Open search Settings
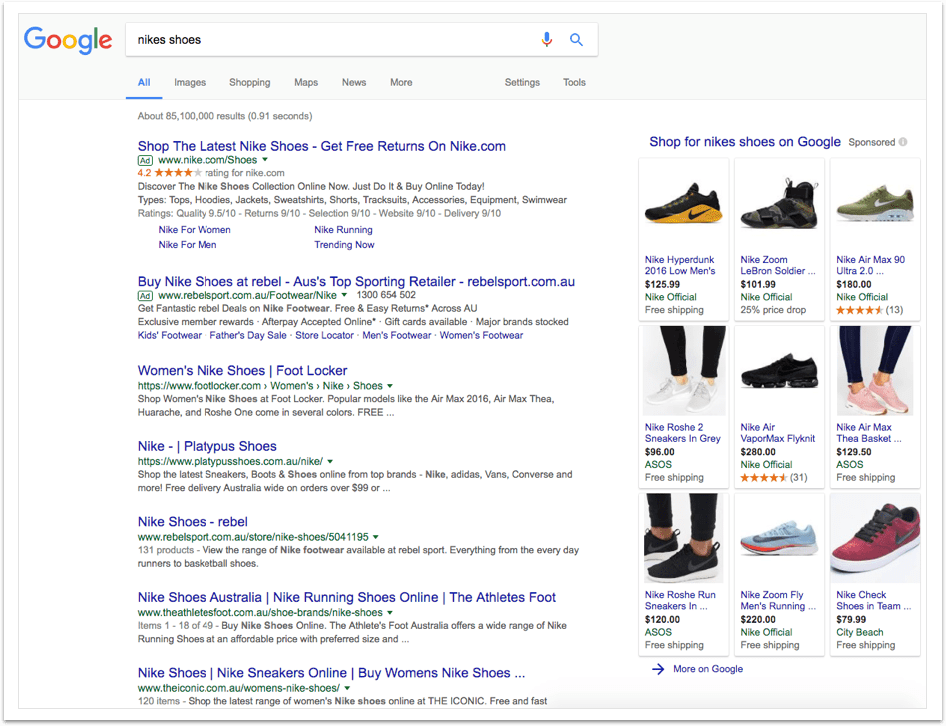The height and width of the screenshot is (726, 946). [522, 83]
